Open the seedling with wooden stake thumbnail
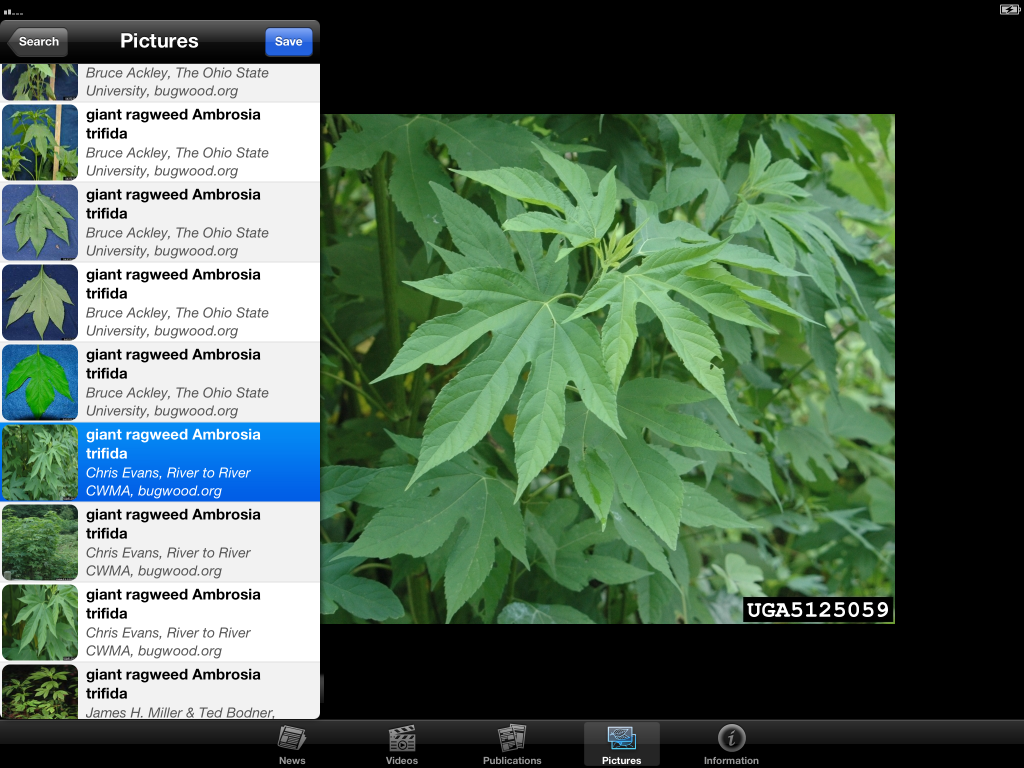The image size is (1024, 768). point(40,142)
